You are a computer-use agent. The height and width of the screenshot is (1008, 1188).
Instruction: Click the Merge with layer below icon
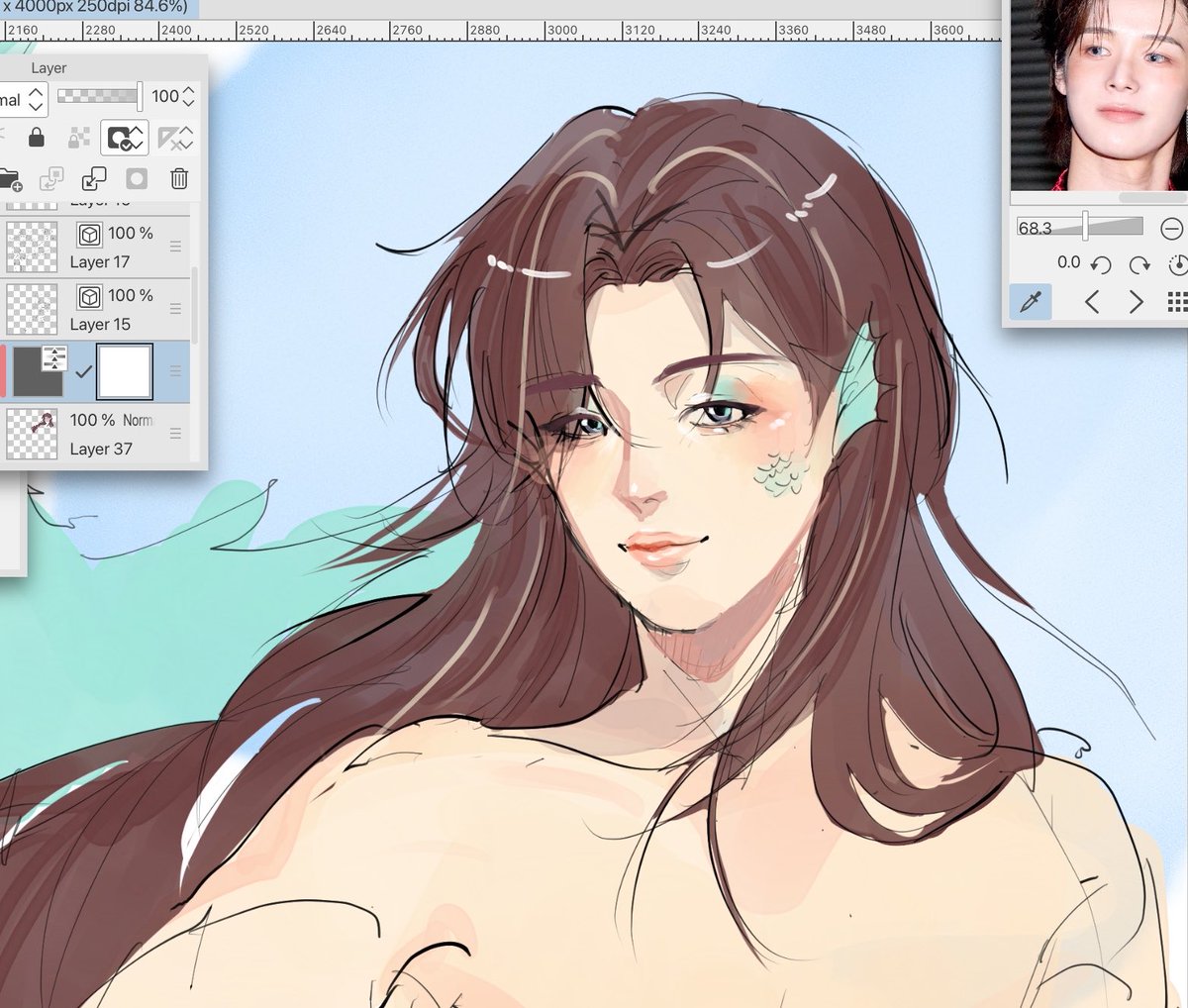click(x=94, y=179)
